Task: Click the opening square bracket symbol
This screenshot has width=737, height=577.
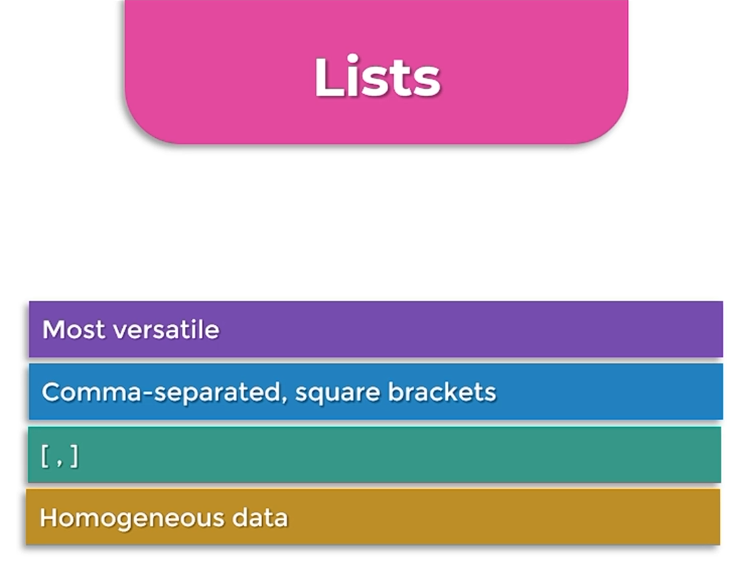Action: point(45,456)
